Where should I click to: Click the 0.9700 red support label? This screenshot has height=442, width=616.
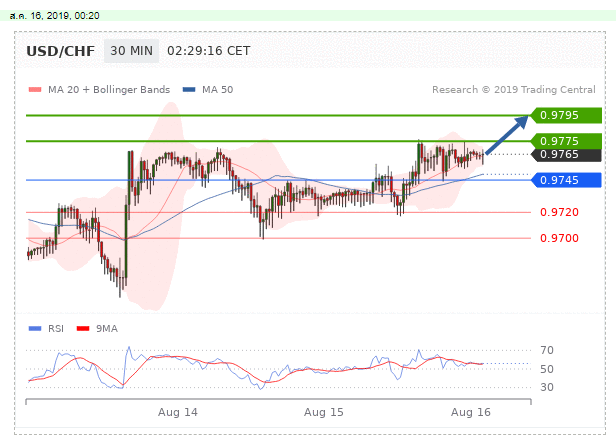point(559,238)
